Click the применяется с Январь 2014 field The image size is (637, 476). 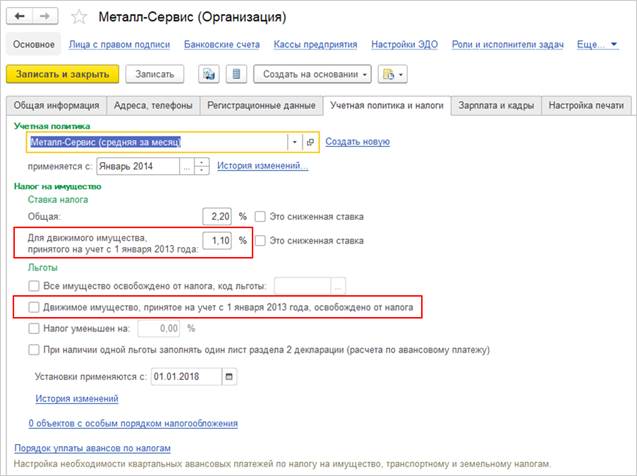(138, 167)
